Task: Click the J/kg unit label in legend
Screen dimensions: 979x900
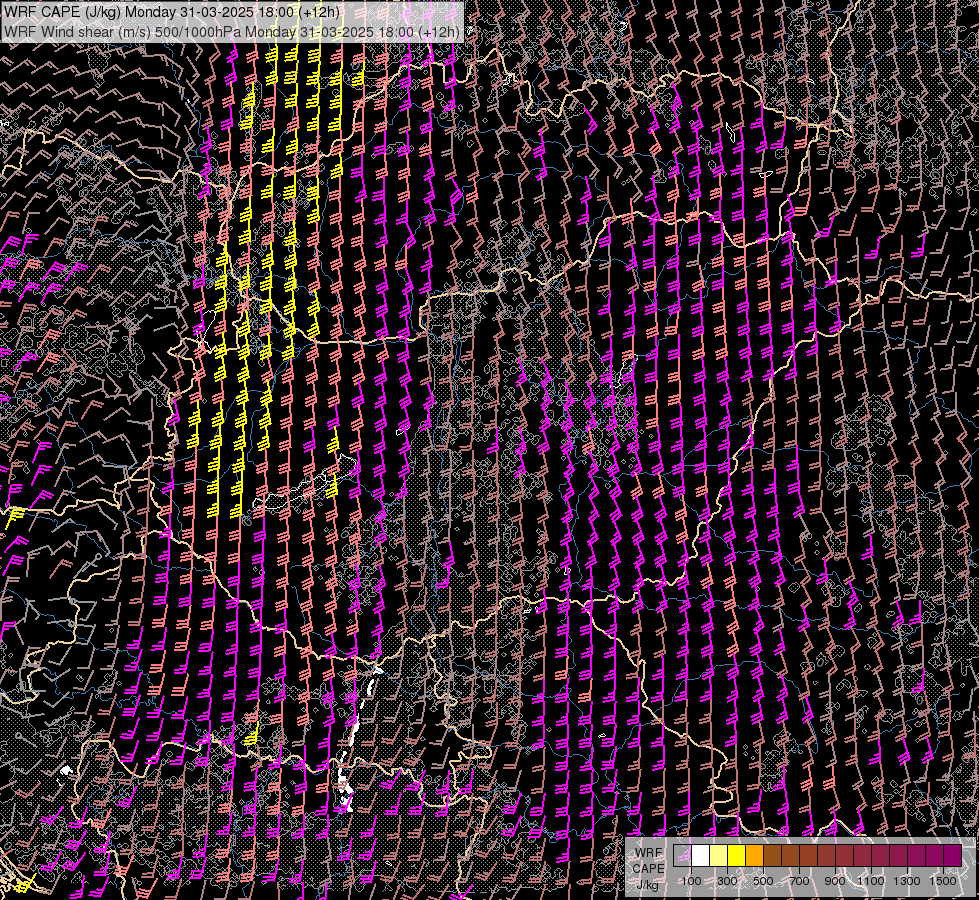Action: point(647,885)
